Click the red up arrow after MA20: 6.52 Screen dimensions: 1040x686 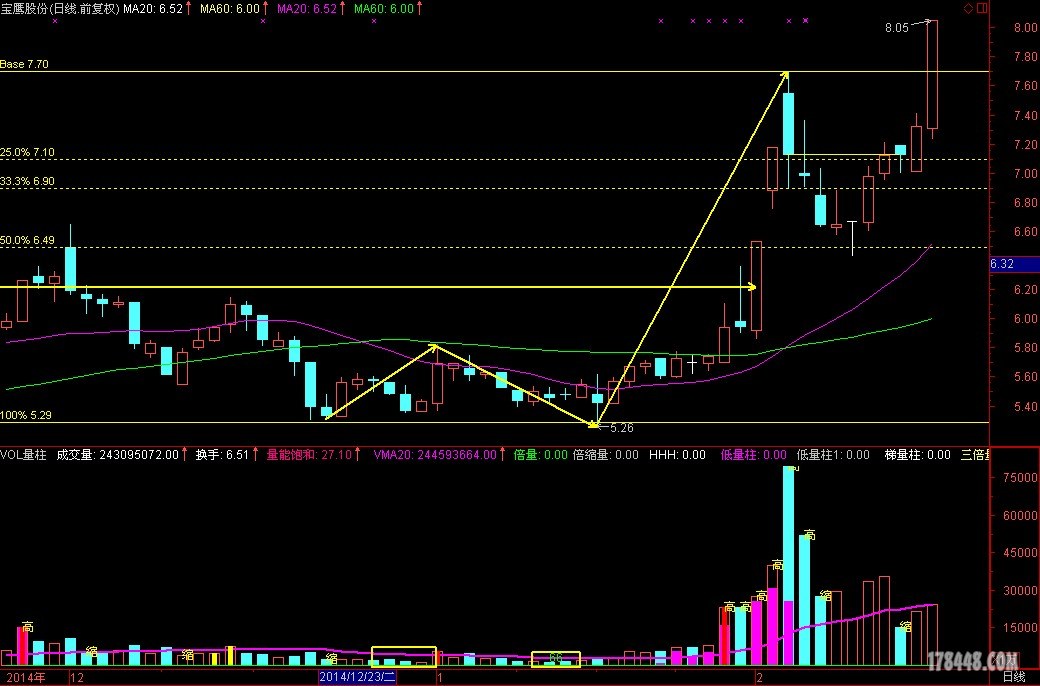pos(190,8)
